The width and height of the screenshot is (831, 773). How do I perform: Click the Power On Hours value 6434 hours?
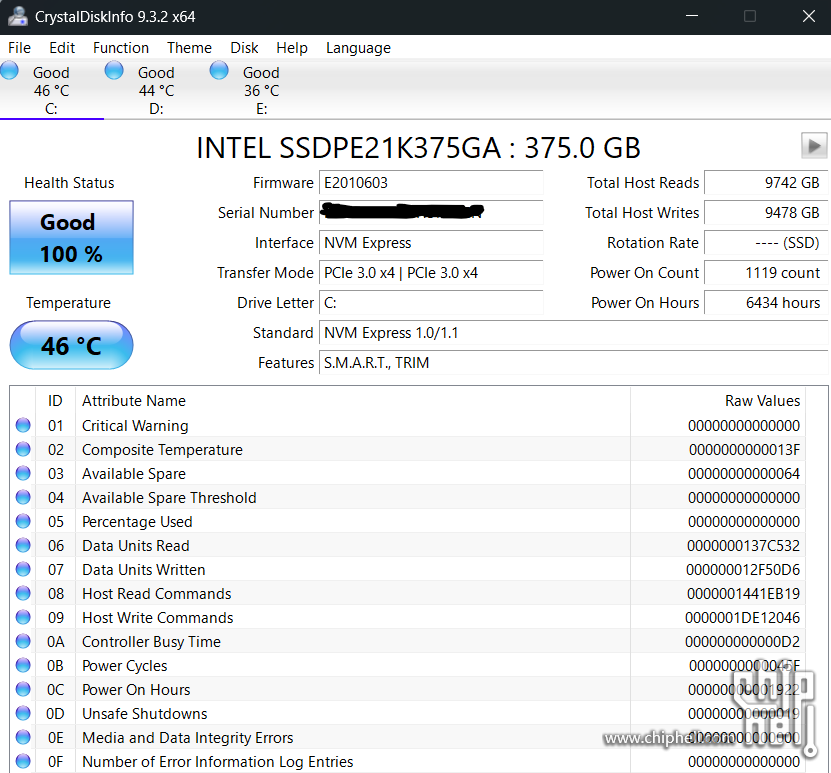pyautogui.click(x=766, y=303)
